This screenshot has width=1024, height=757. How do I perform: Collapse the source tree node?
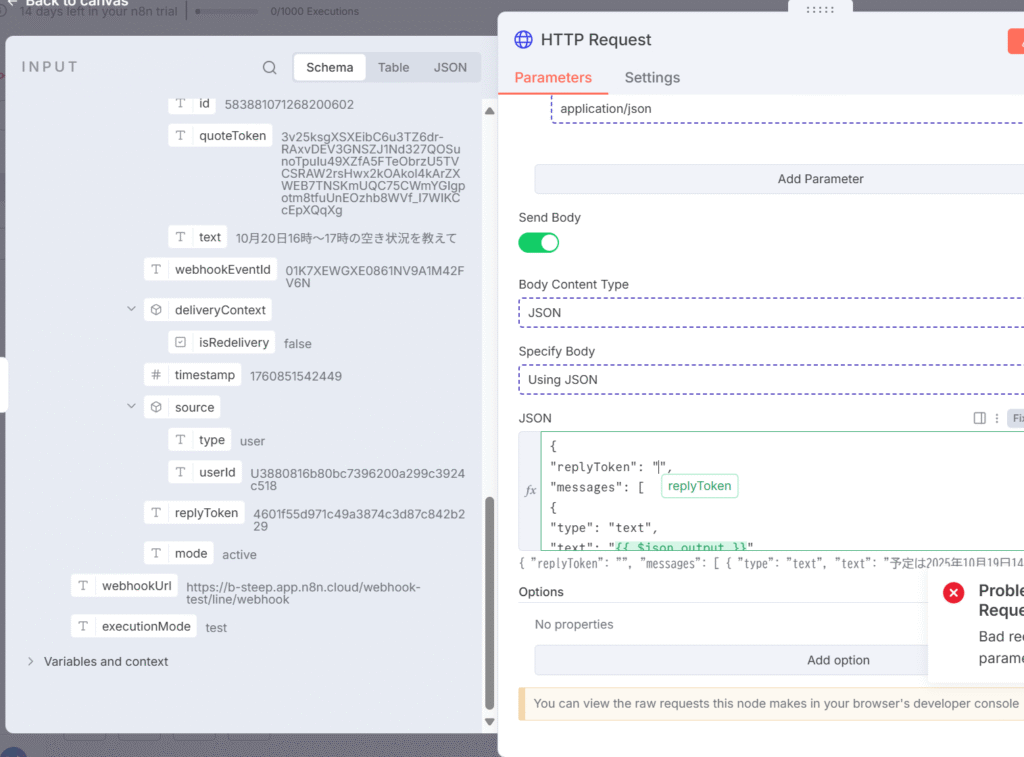point(131,407)
